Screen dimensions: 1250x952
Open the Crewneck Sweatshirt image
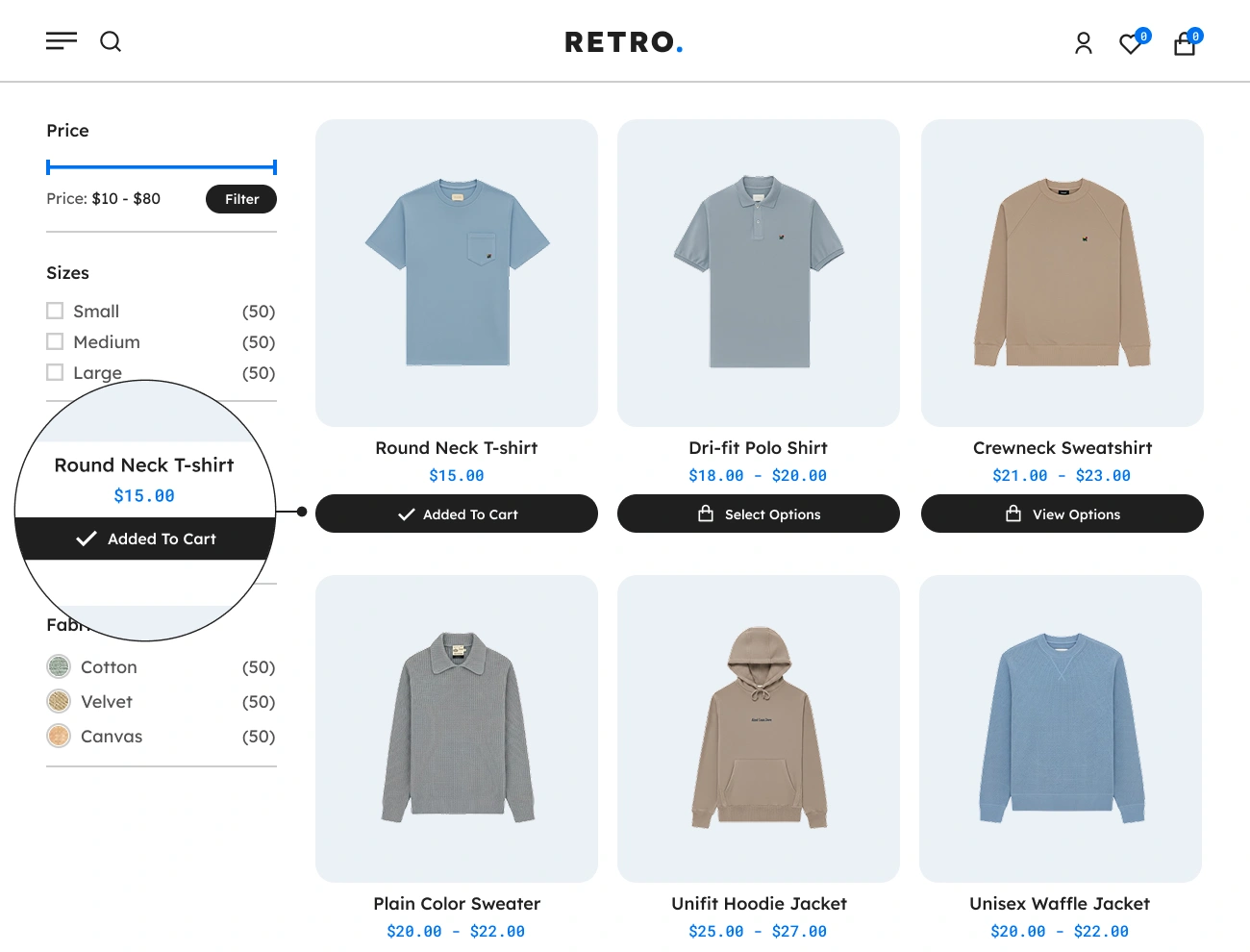click(1062, 273)
